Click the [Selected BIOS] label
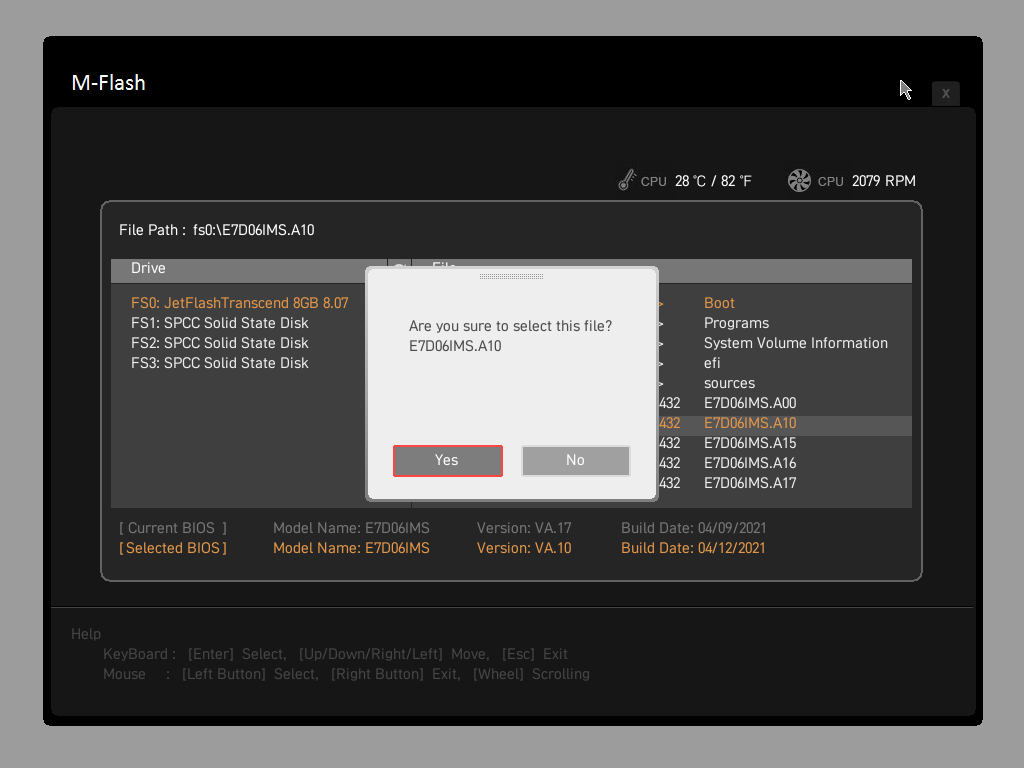This screenshot has height=768, width=1024. [x=173, y=549]
